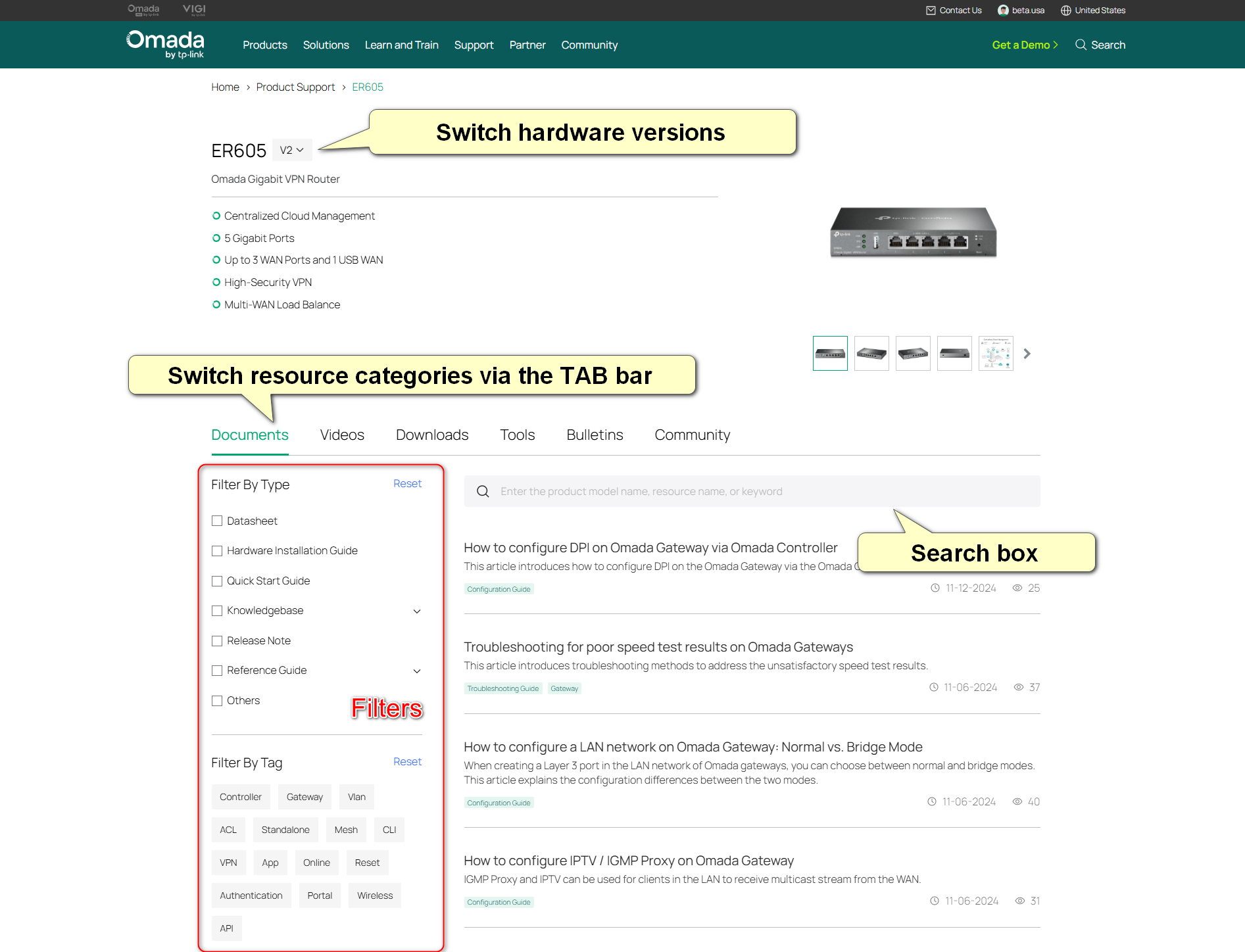This screenshot has width=1245, height=952.
Task: Click the Omada by tp-link logo
Action: pos(165,45)
